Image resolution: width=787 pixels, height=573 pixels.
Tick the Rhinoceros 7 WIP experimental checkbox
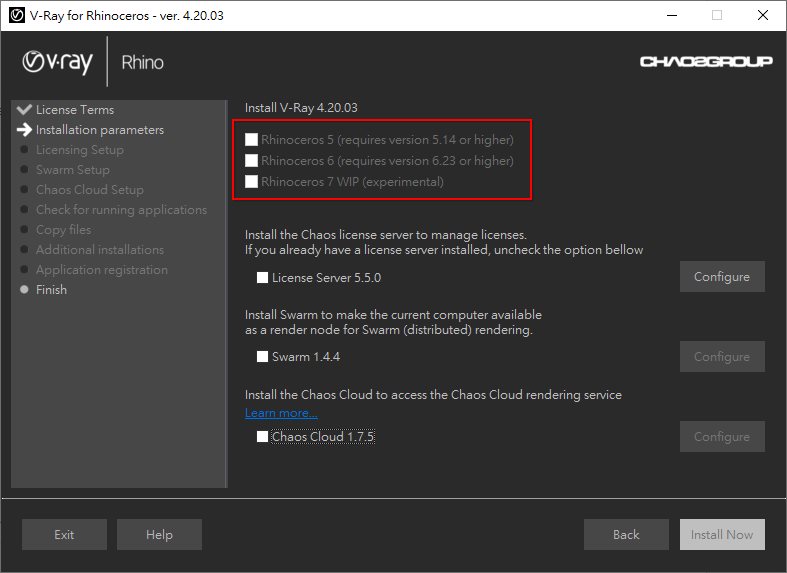pyautogui.click(x=251, y=182)
